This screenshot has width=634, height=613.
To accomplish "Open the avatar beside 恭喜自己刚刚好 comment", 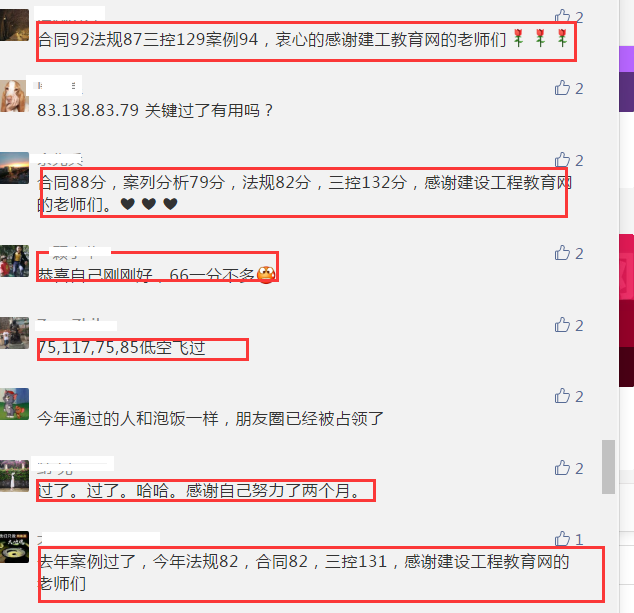I will (15, 261).
